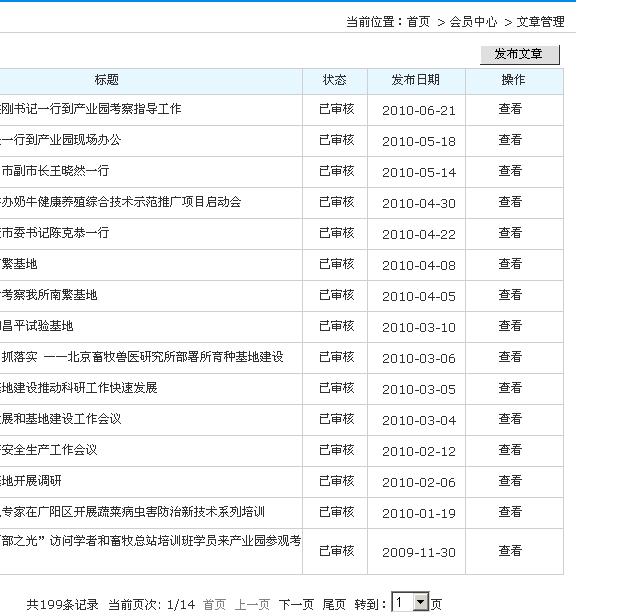Click 查看 for the 2010-05-18 article
Image resolution: width=640 pixels, height=616 pixels.
click(510, 141)
